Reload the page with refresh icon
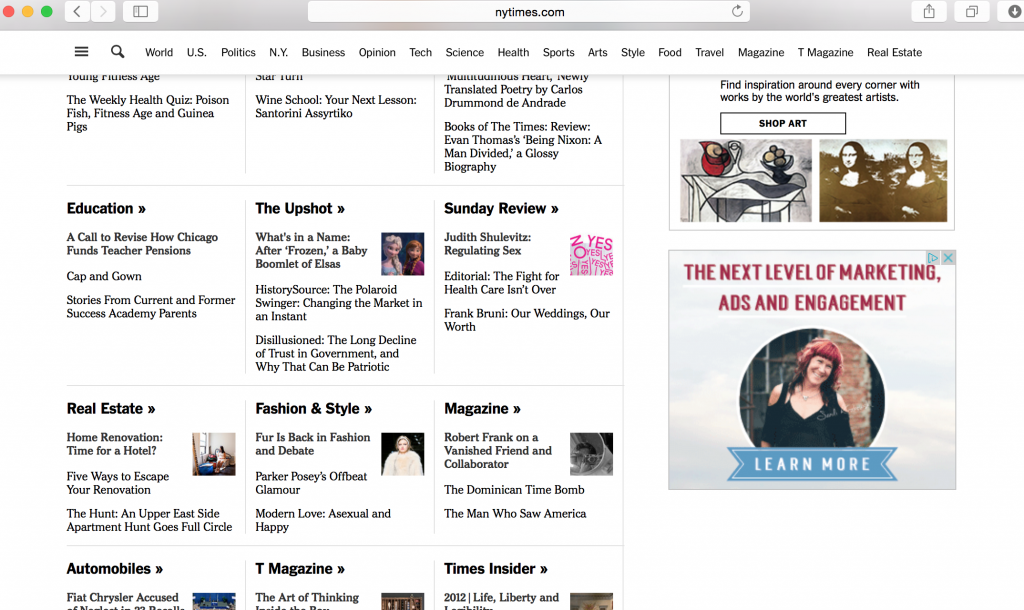Screen dimensions: 1024x610 (738, 11)
